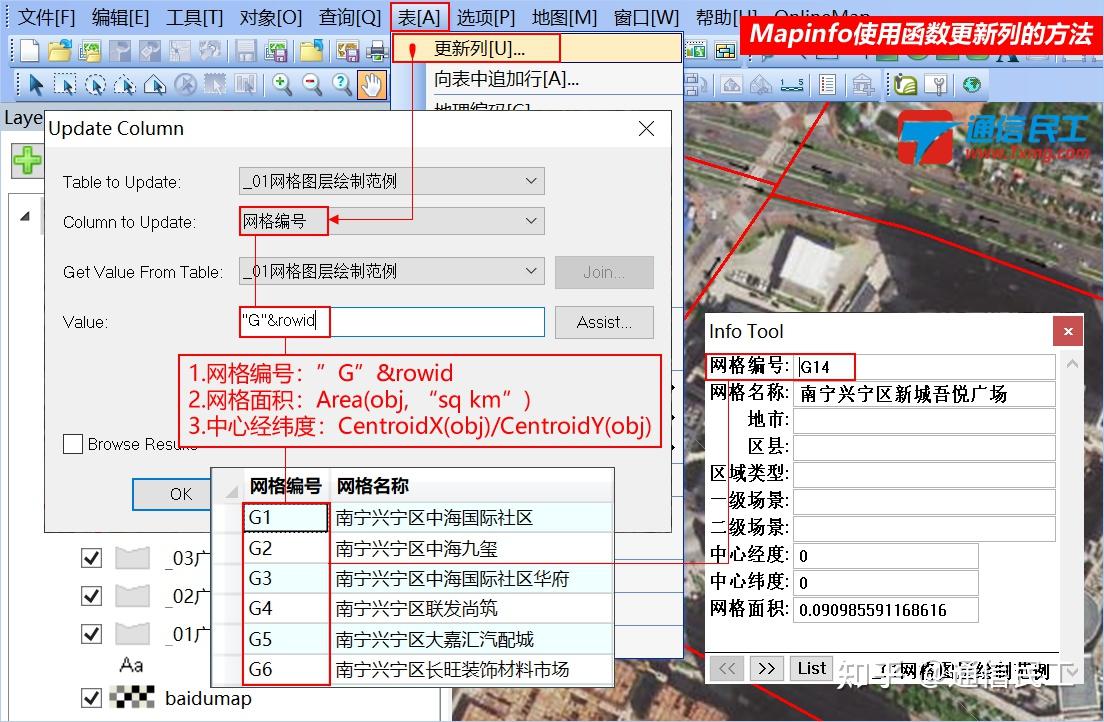Click the ruler scale tool icon

coord(792,85)
